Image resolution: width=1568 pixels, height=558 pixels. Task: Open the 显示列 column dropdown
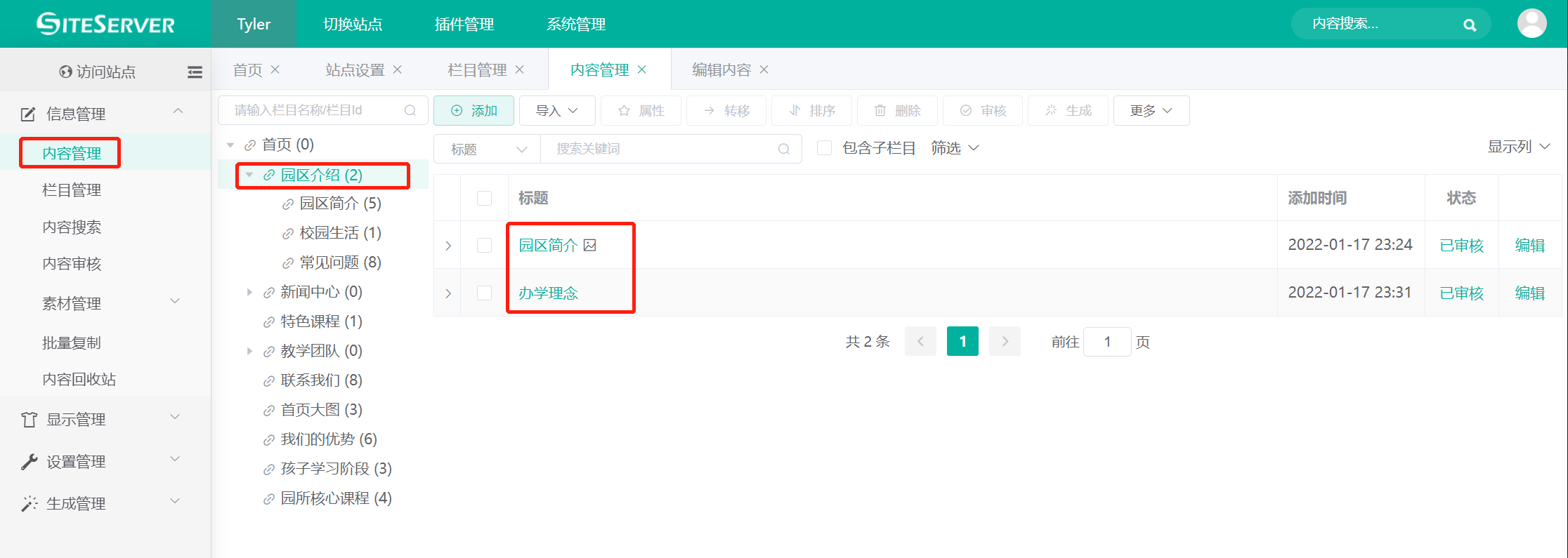[x=1518, y=147]
